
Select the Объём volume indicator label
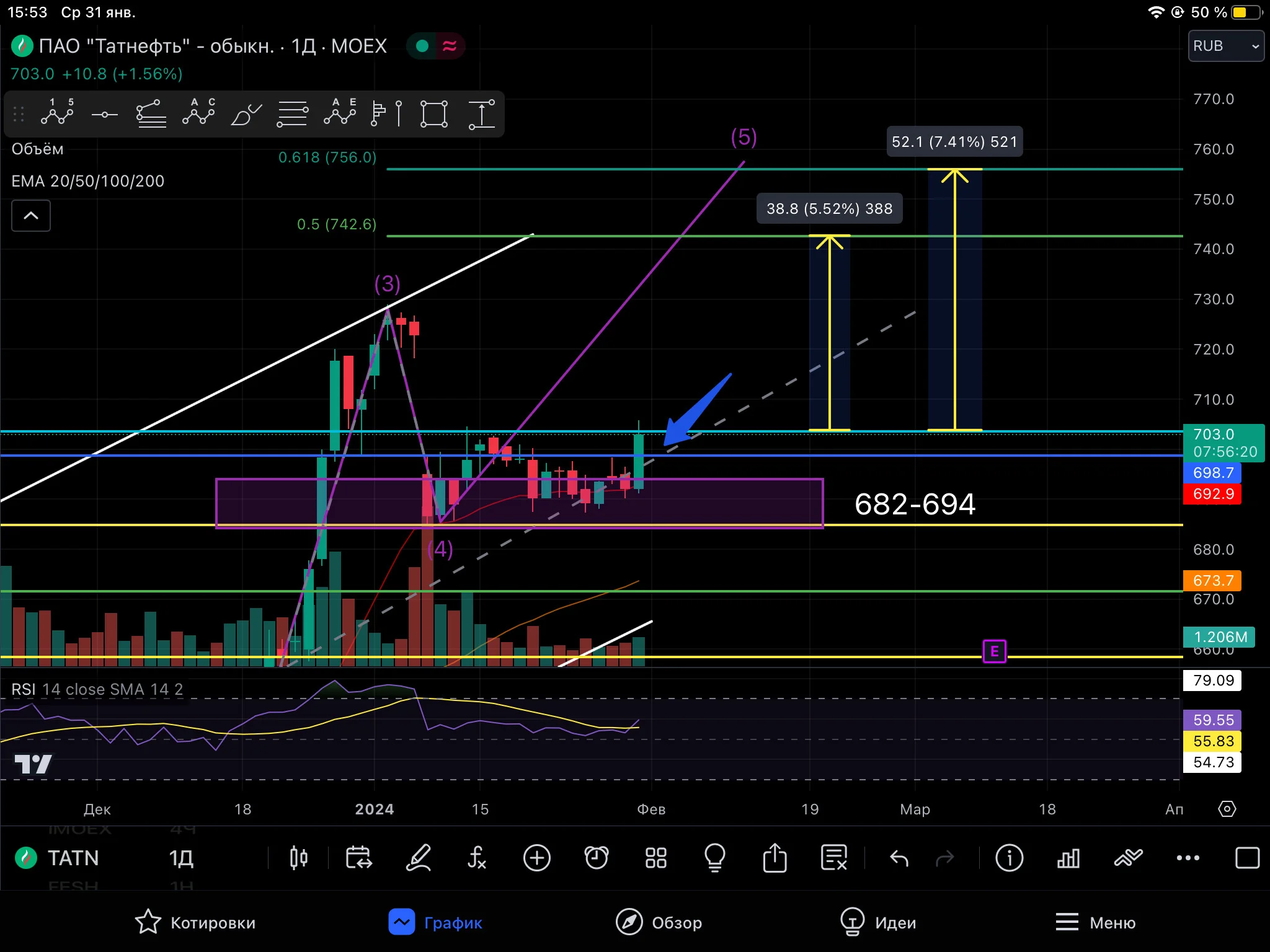click(37, 149)
